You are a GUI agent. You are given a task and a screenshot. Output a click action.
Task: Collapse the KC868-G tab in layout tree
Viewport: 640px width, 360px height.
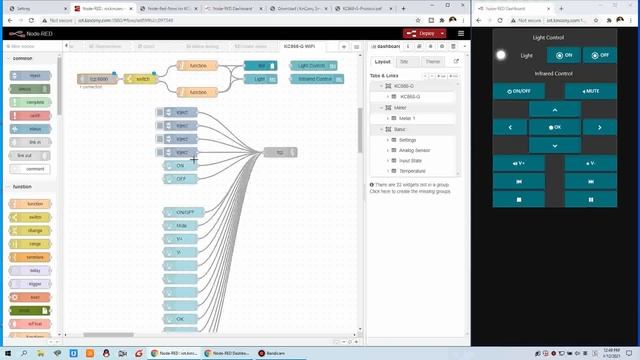click(x=381, y=86)
